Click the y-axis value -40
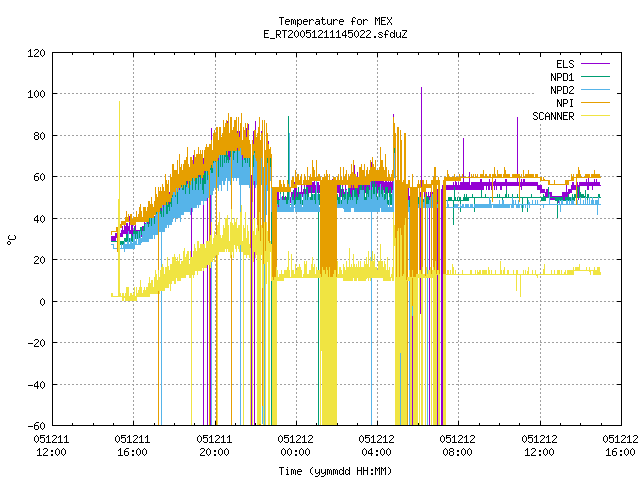The width and height of the screenshot is (640, 480). point(36,385)
